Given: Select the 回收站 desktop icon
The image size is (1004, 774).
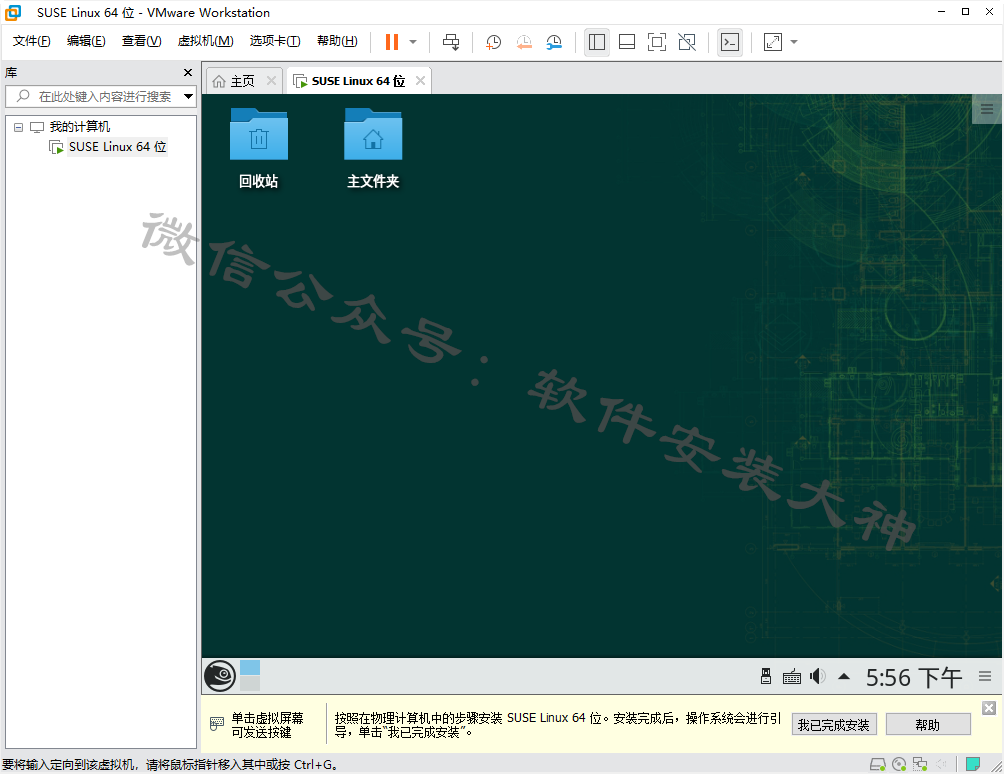Looking at the screenshot, I should (259, 149).
